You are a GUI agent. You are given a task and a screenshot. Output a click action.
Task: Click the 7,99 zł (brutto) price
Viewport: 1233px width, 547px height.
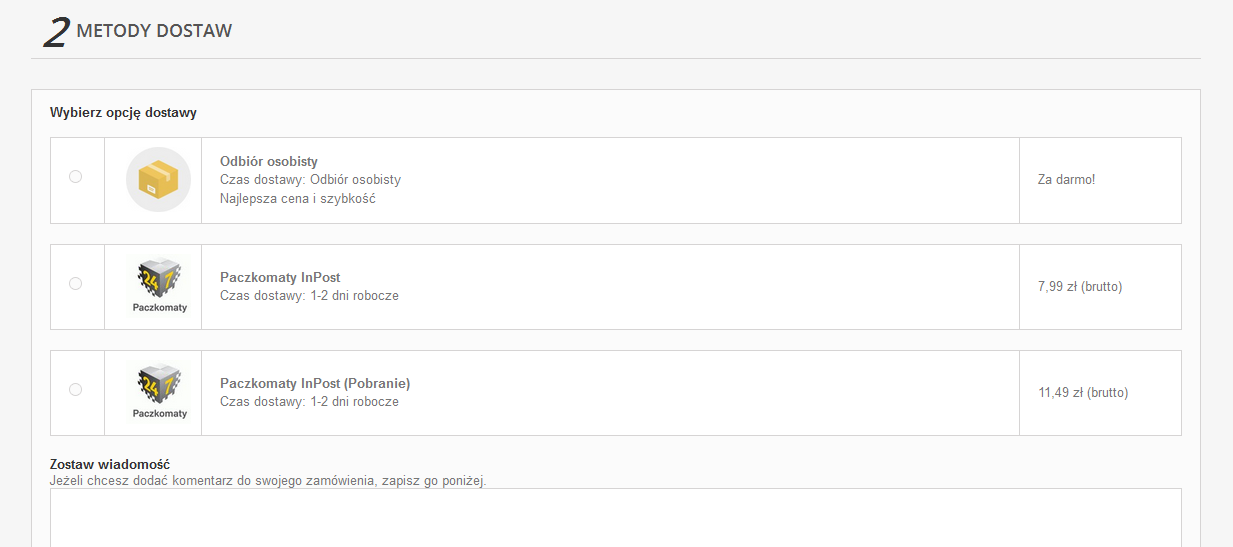point(1080,287)
